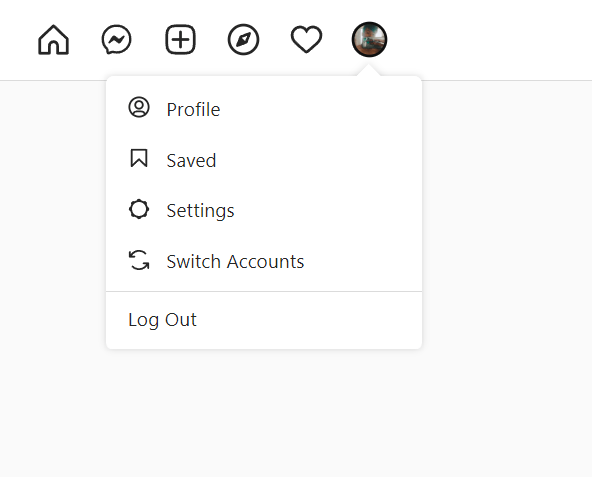Click the round profile photo thumbnail
This screenshot has width=592, height=477.
369,39
